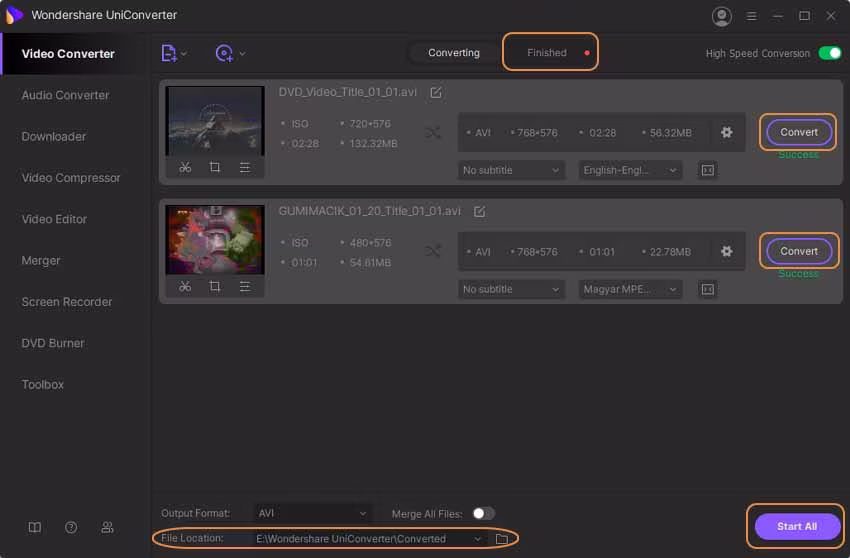Open Magyar MPE audio track dropdown
Screen dimensions: 850x558
[630, 289]
